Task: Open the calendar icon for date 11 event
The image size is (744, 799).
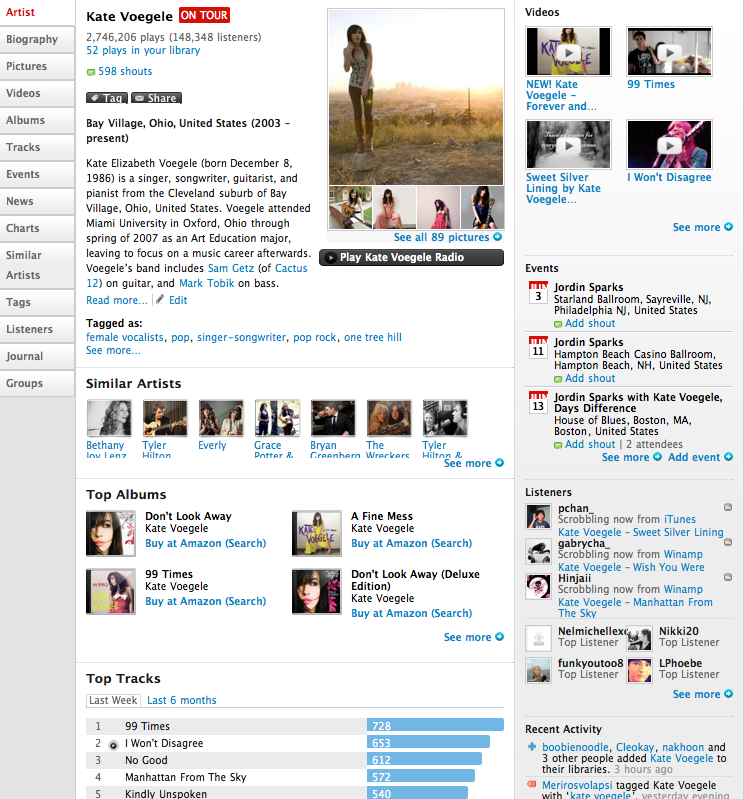Action: pyautogui.click(x=538, y=347)
